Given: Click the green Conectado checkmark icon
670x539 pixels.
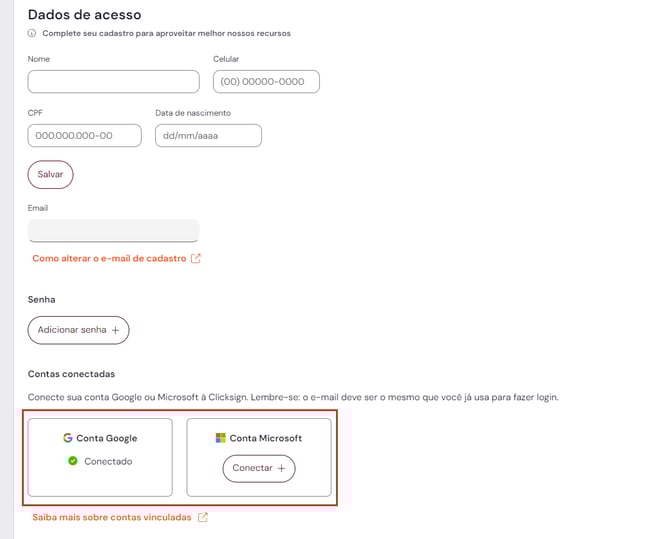Looking at the screenshot, I should (x=73, y=461).
